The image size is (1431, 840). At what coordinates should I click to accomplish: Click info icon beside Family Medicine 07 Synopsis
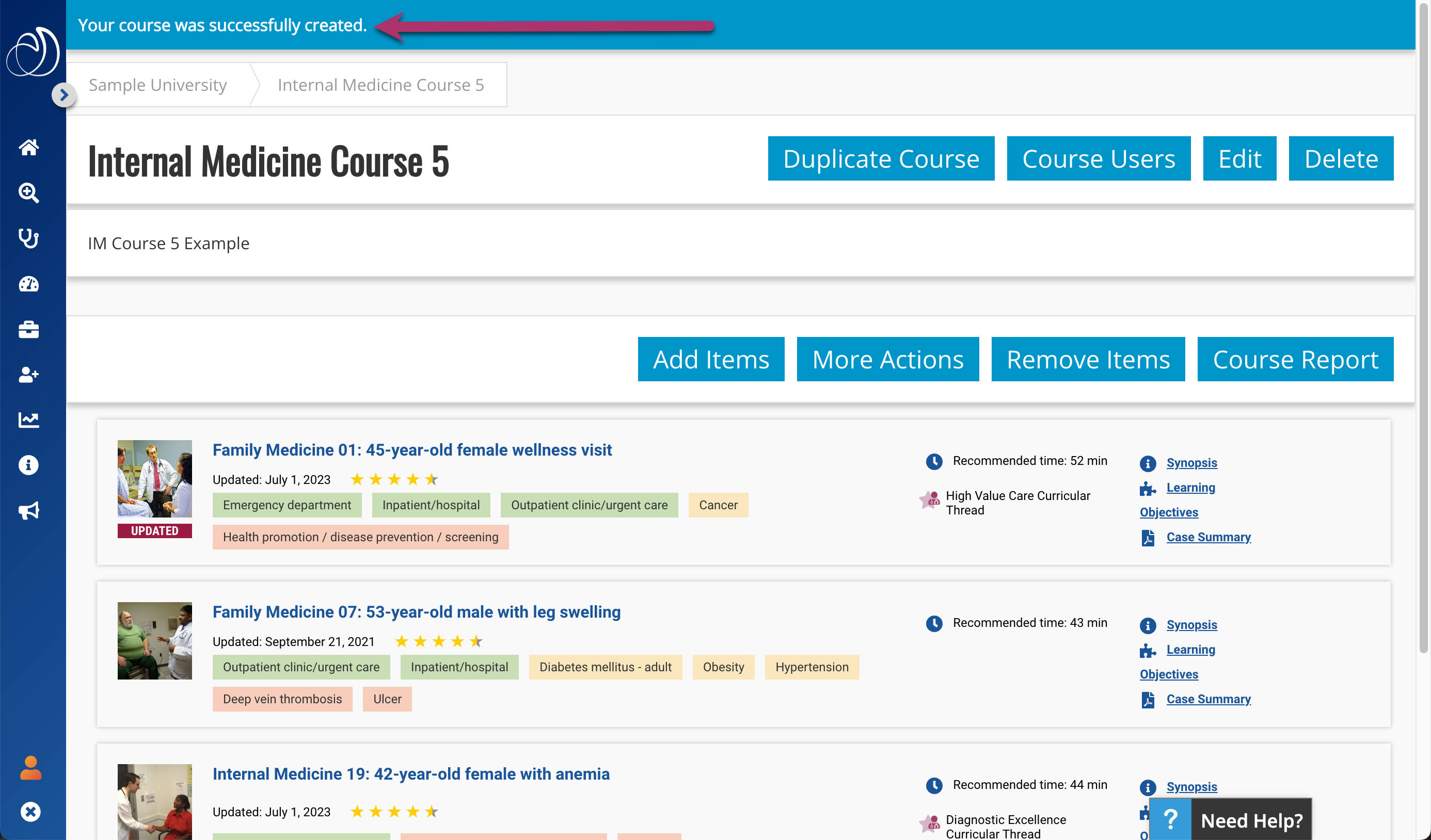(x=1148, y=625)
